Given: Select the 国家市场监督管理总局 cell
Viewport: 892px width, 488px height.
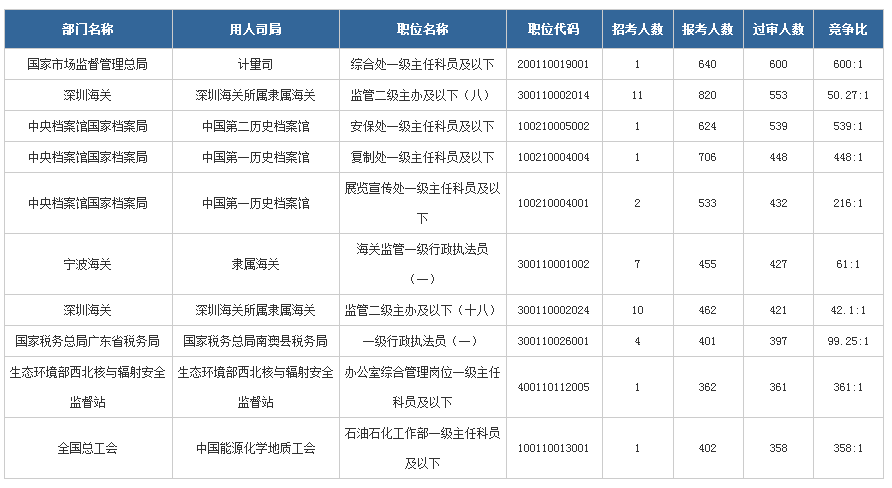Looking at the screenshot, I should (88, 64).
